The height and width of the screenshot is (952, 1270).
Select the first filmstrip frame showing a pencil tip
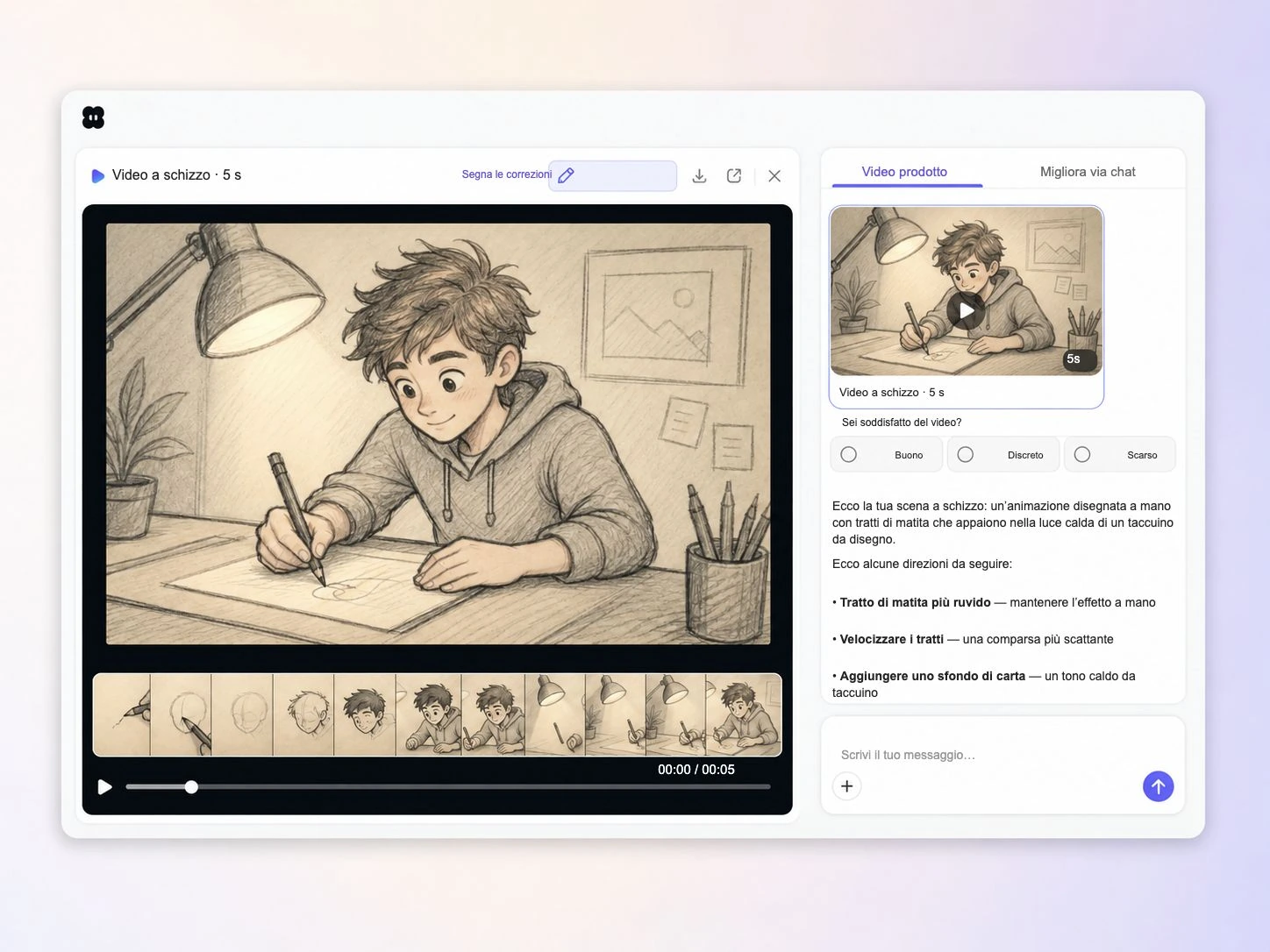coord(122,715)
